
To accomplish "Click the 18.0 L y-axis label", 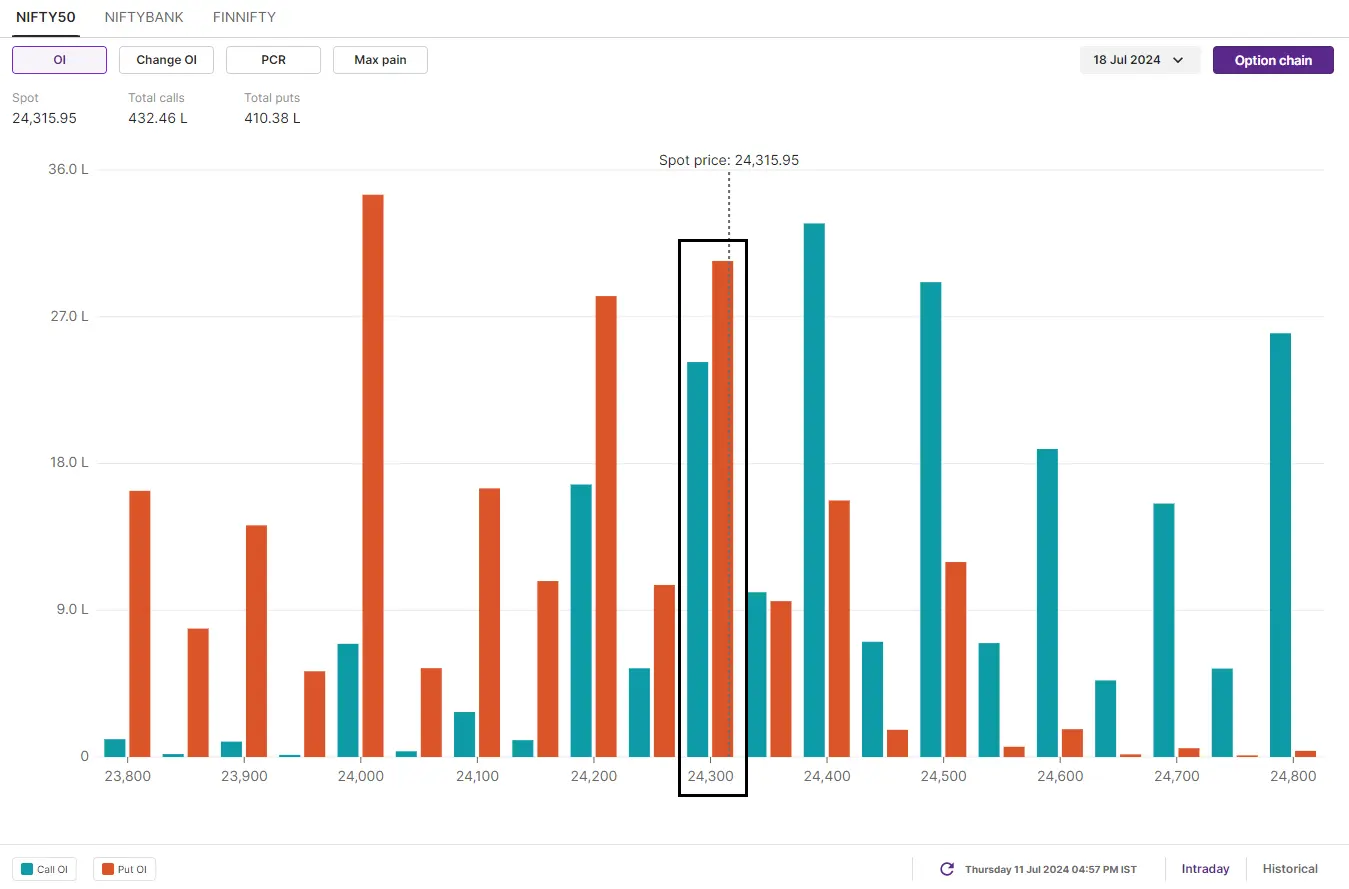I will click(68, 463).
